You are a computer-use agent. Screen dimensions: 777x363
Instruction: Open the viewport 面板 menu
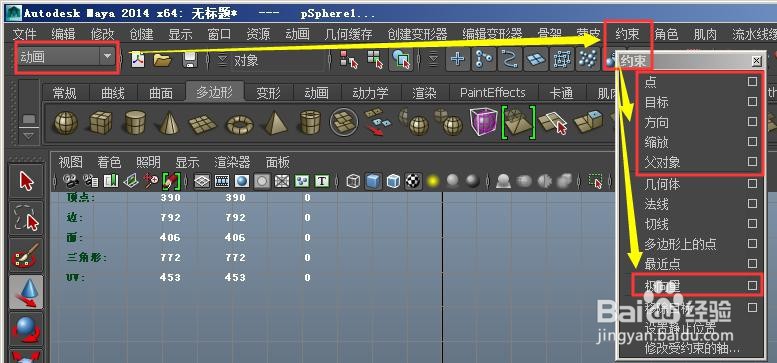pyautogui.click(x=278, y=162)
